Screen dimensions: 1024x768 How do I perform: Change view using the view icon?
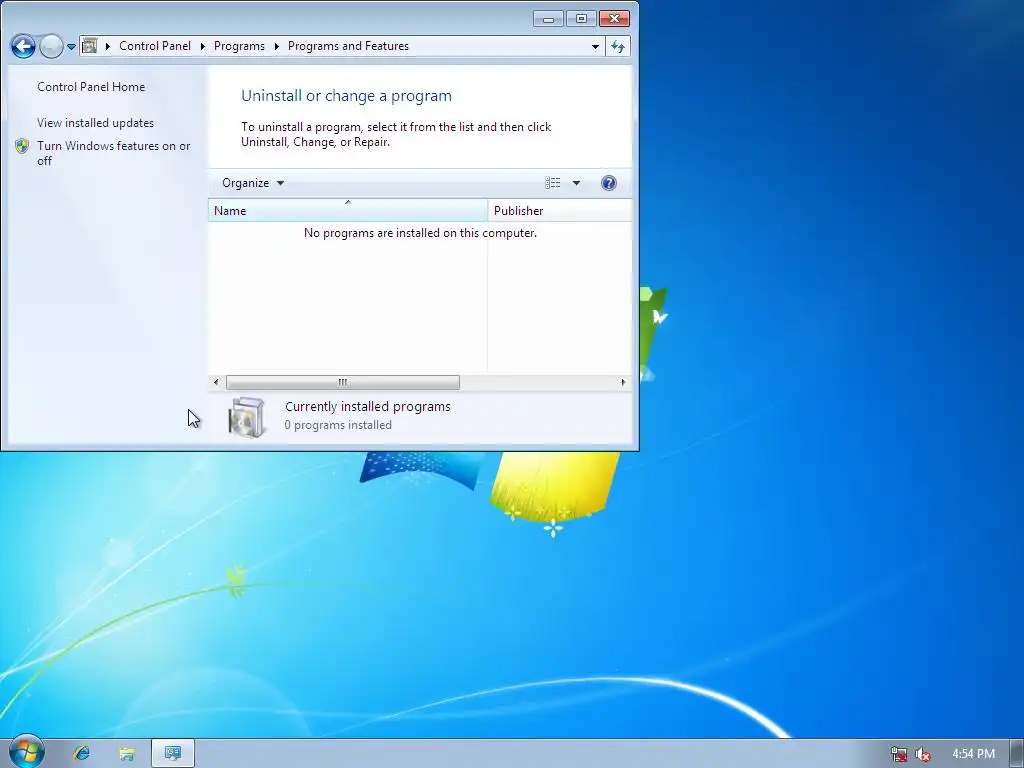(552, 183)
